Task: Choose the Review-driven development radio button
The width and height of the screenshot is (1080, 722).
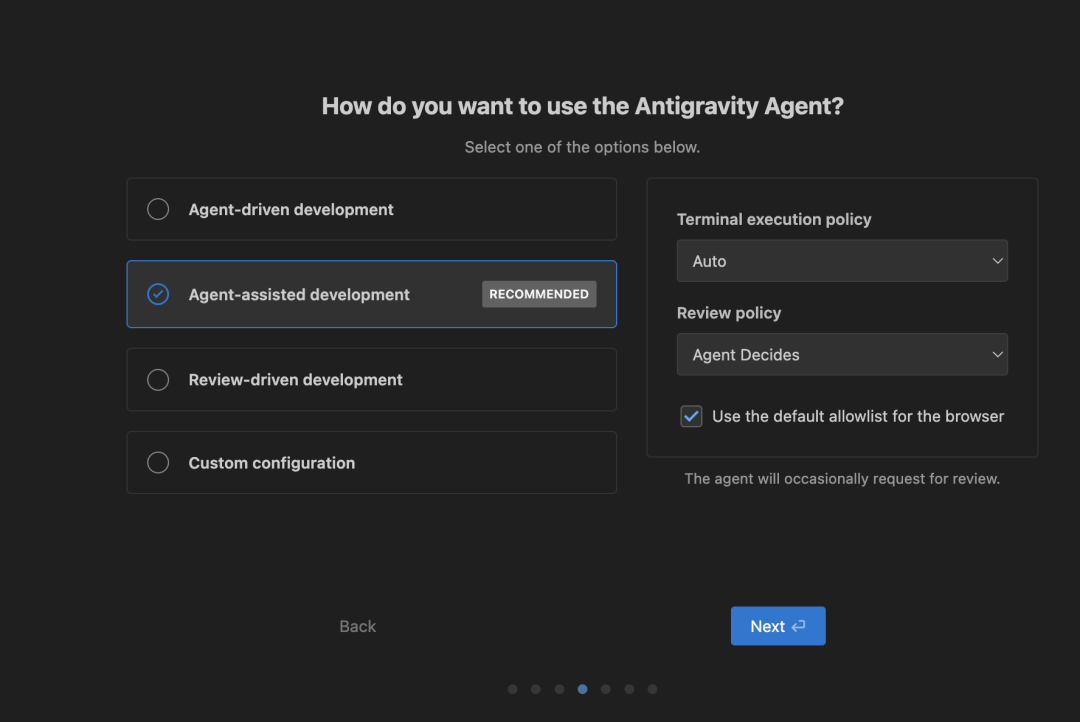Action: point(158,380)
